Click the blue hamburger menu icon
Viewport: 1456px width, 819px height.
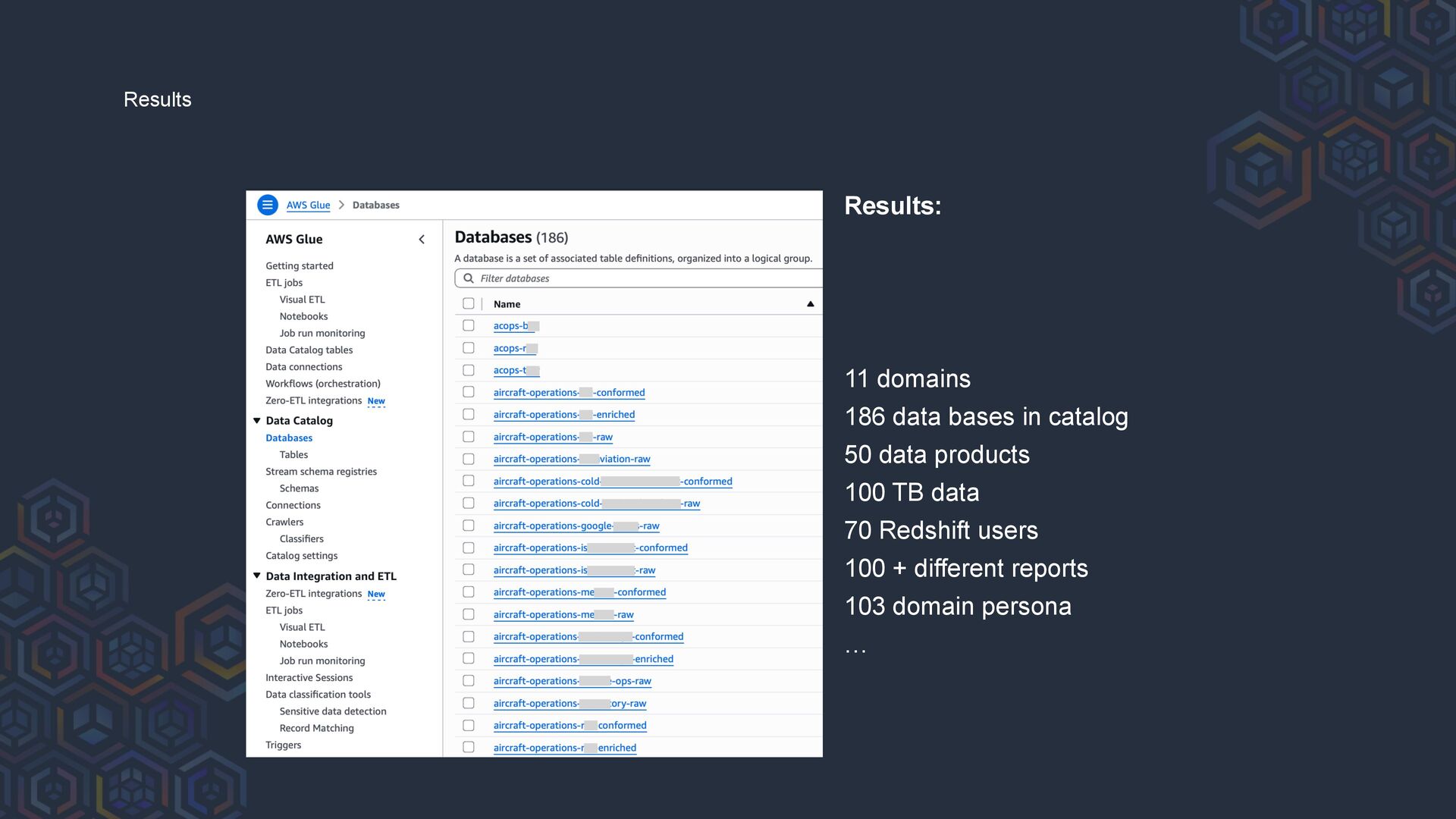pyautogui.click(x=267, y=205)
